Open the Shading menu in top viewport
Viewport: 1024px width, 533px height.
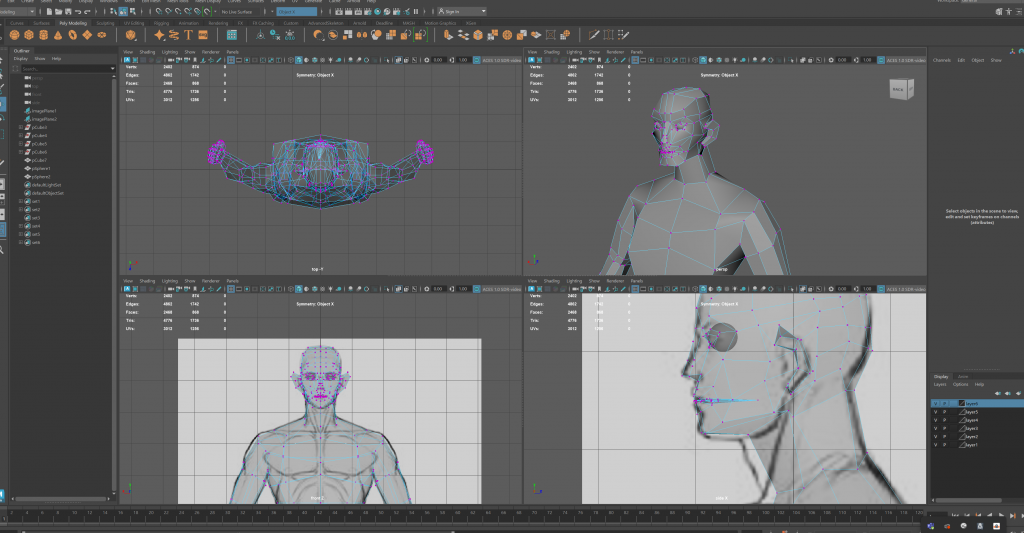[x=147, y=51]
